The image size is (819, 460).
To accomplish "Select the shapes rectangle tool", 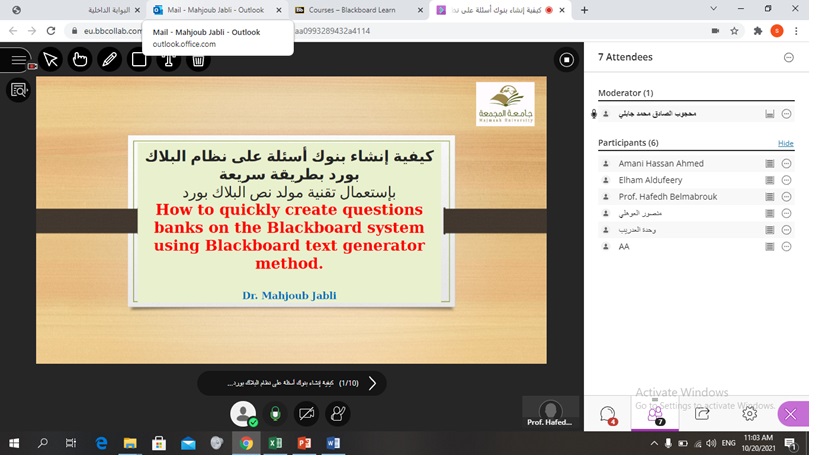I will 139,60.
